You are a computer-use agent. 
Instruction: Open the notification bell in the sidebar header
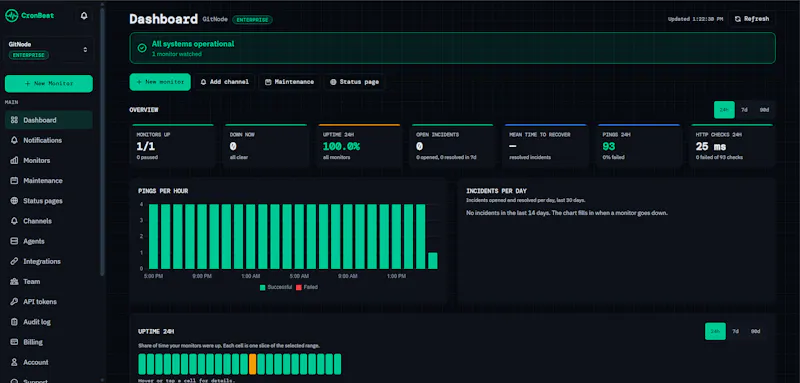(x=84, y=16)
